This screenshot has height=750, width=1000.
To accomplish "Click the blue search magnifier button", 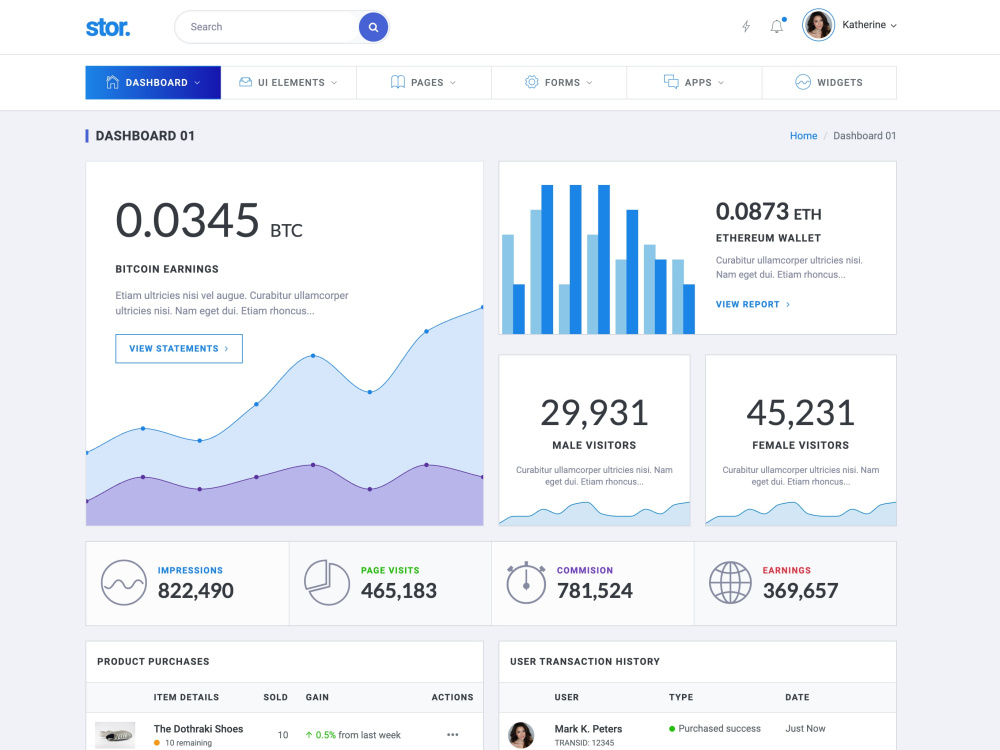I will coord(373,27).
